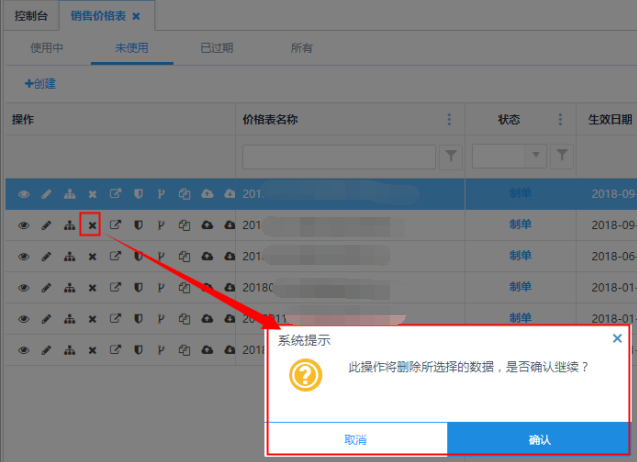Click the branch icon in the fifth row

(x=161, y=318)
